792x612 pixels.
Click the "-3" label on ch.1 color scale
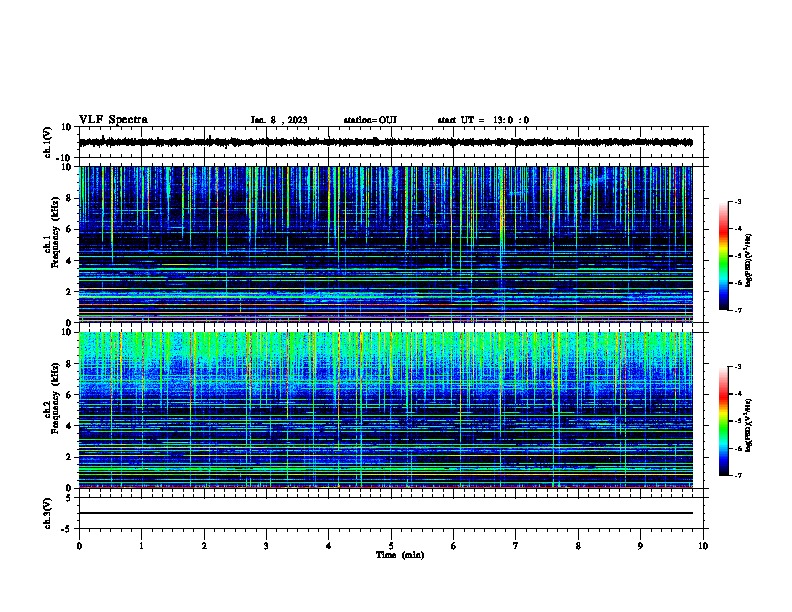[x=737, y=201]
